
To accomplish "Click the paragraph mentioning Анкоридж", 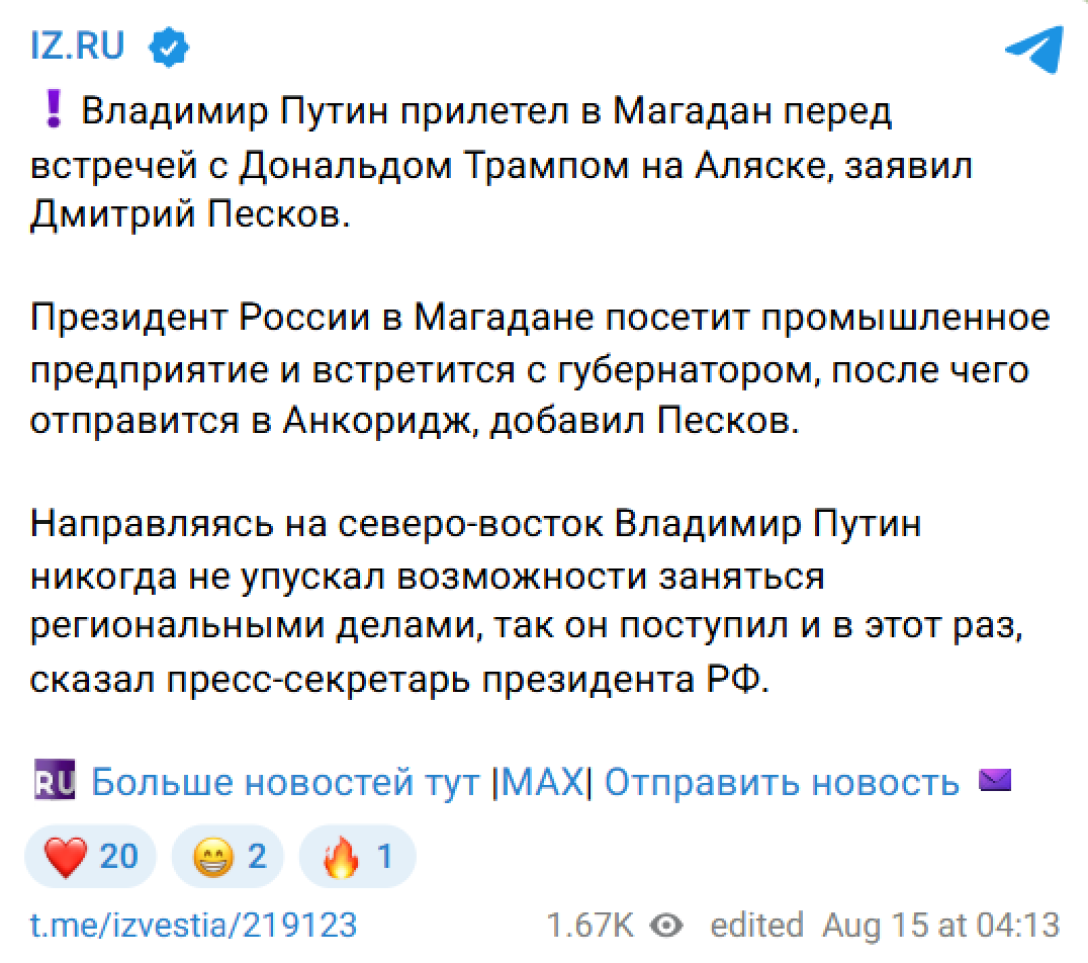I will tap(540, 370).
